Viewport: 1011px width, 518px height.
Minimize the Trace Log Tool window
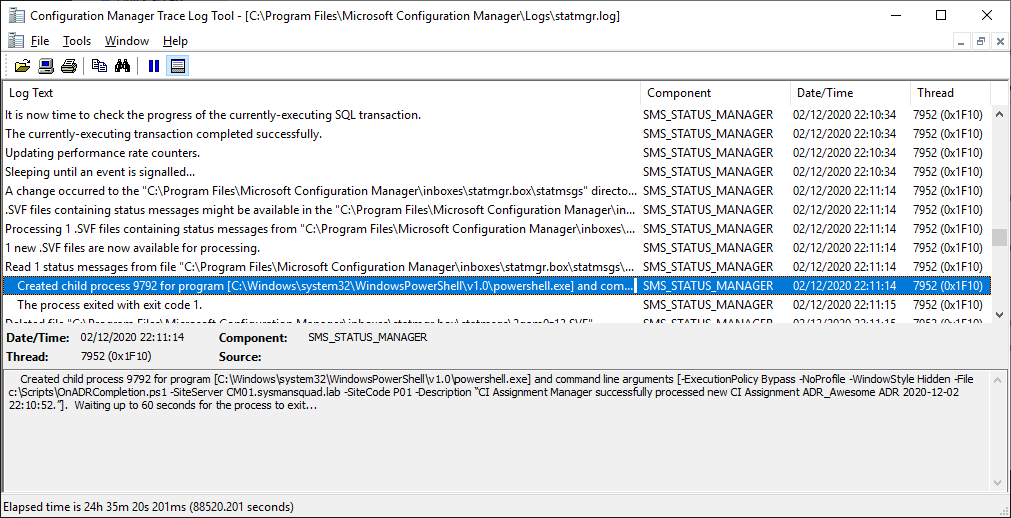tap(898, 15)
